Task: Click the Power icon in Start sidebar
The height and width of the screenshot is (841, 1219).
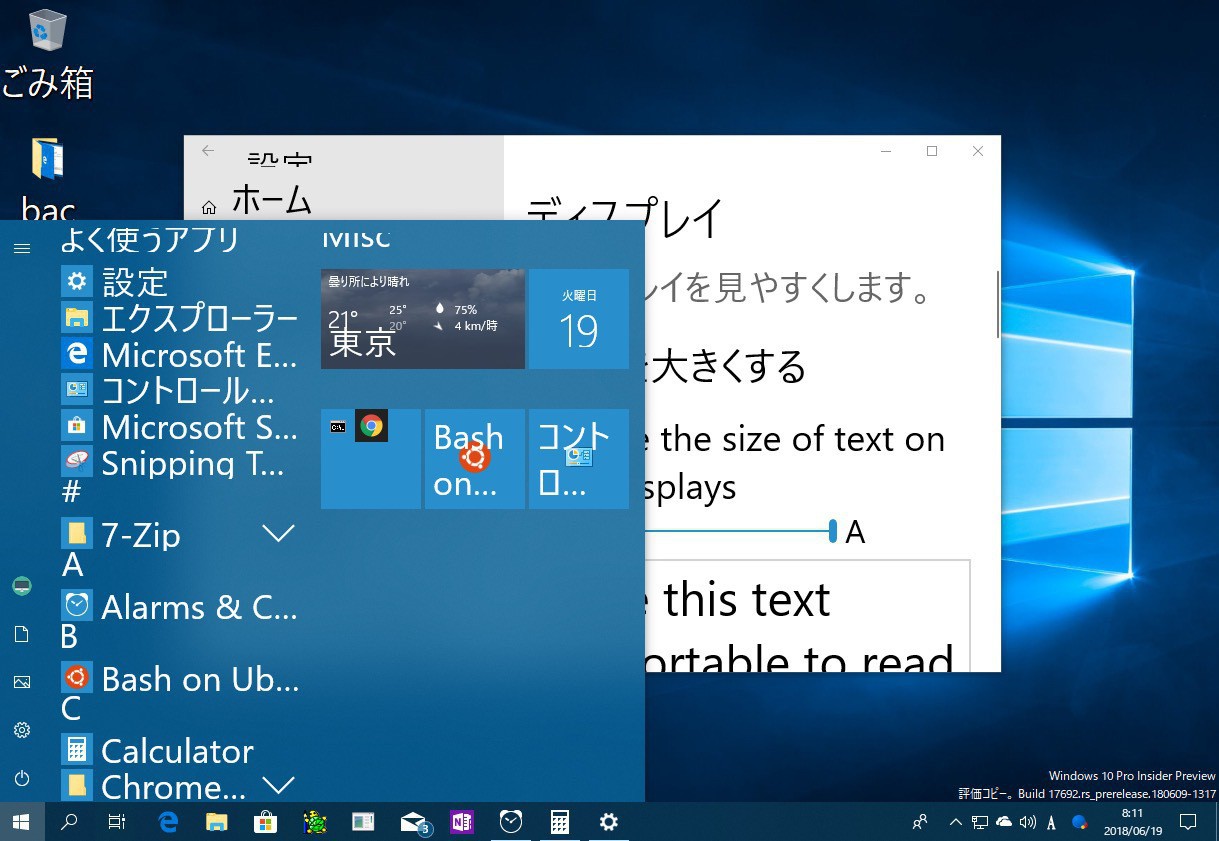Action: pos(22,778)
